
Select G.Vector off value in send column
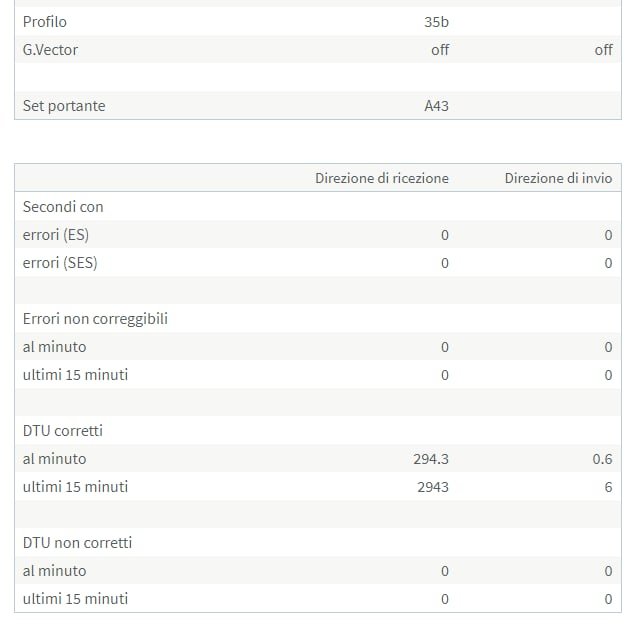[603, 49]
